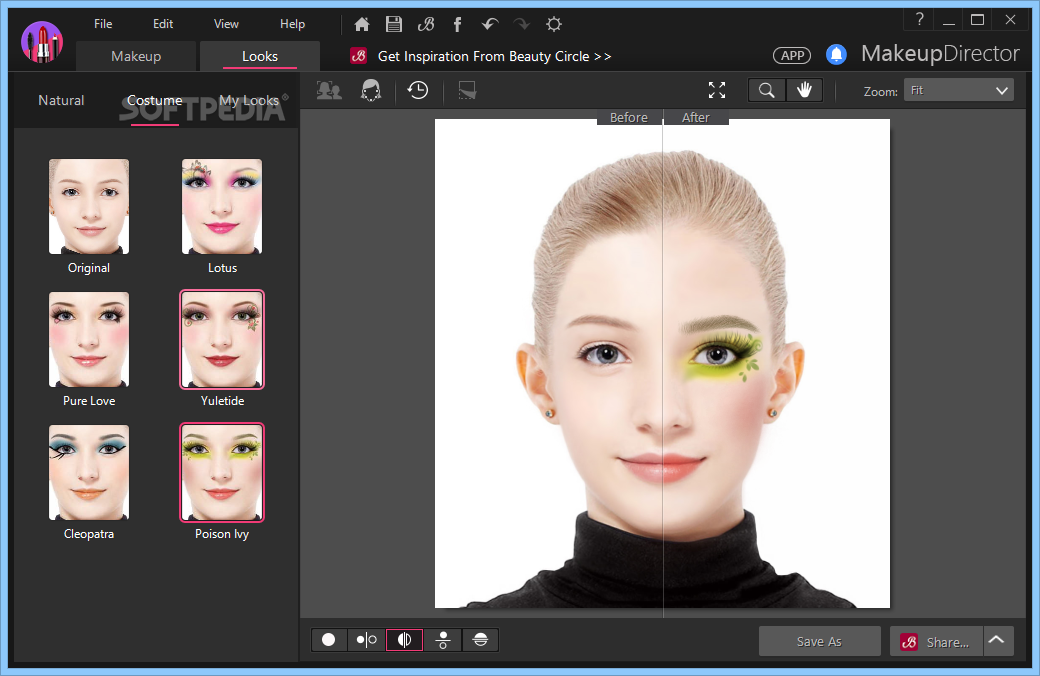Click the Undo arrow icon
The width and height of the screenshot is (1040, 676).
(x=489, y=24)
